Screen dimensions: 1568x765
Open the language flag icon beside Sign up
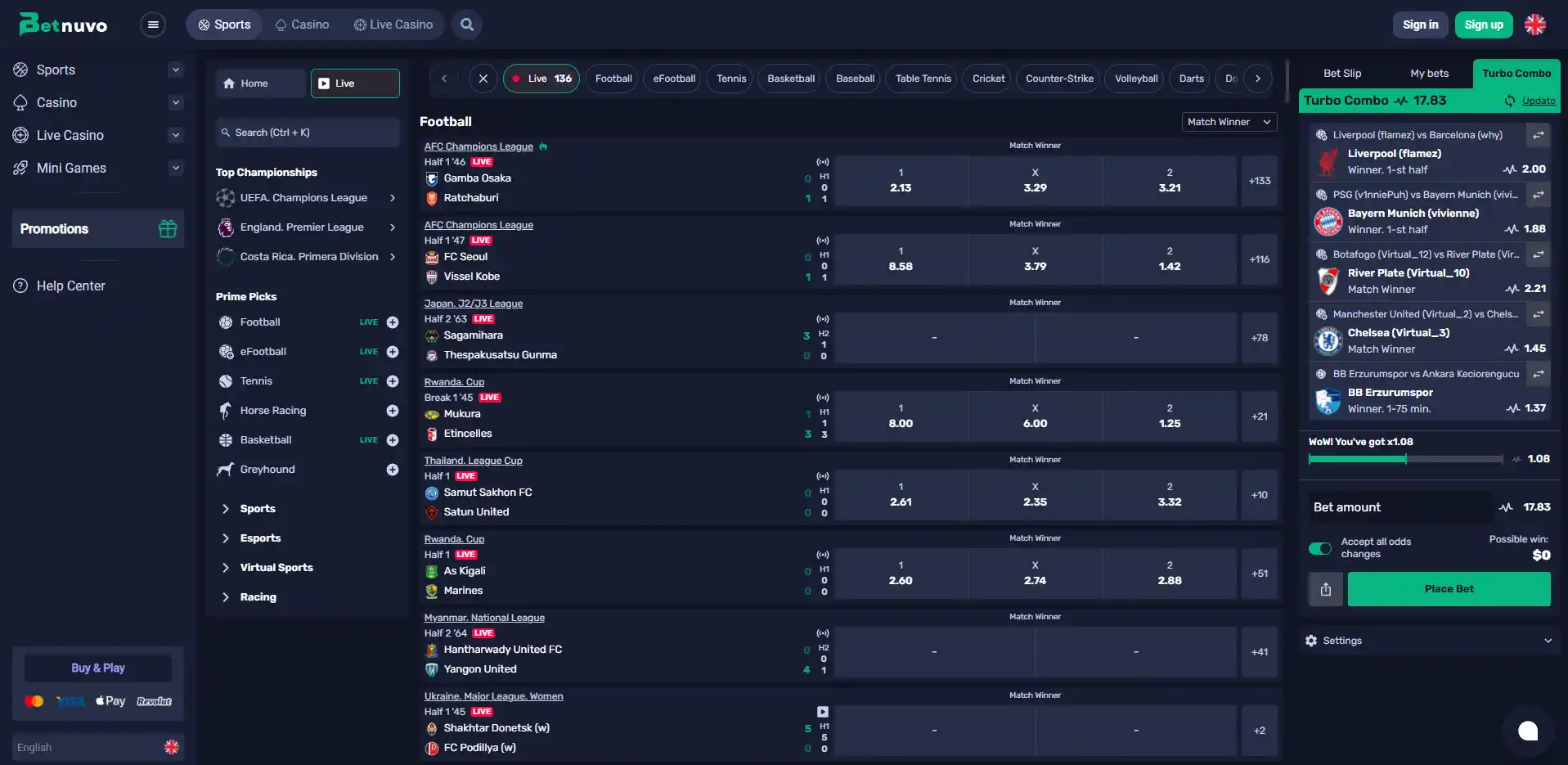click(x=1535, y=25)
